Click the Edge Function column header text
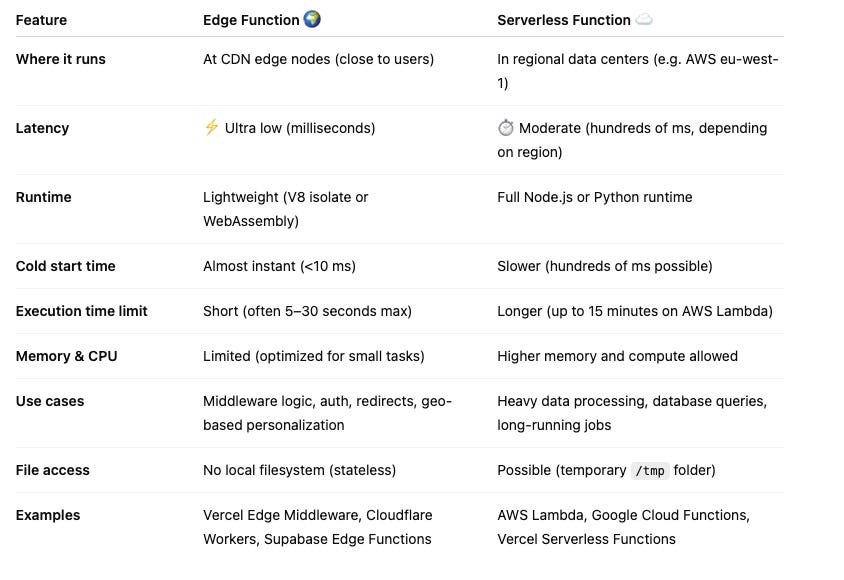The width and height of the screenshot is (844, 580). pyautogui.click(x=251, y=20)
